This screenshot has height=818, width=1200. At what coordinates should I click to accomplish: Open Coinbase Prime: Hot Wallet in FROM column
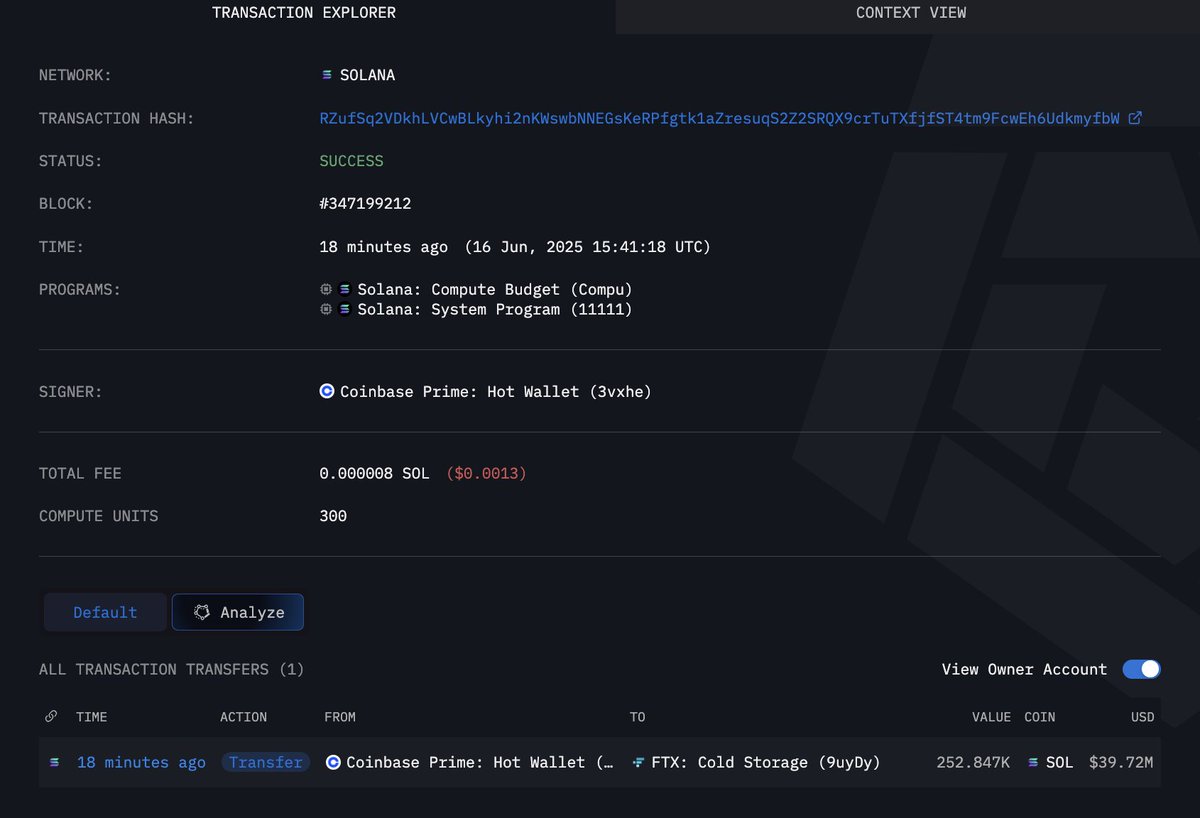(x=480, y=762)
